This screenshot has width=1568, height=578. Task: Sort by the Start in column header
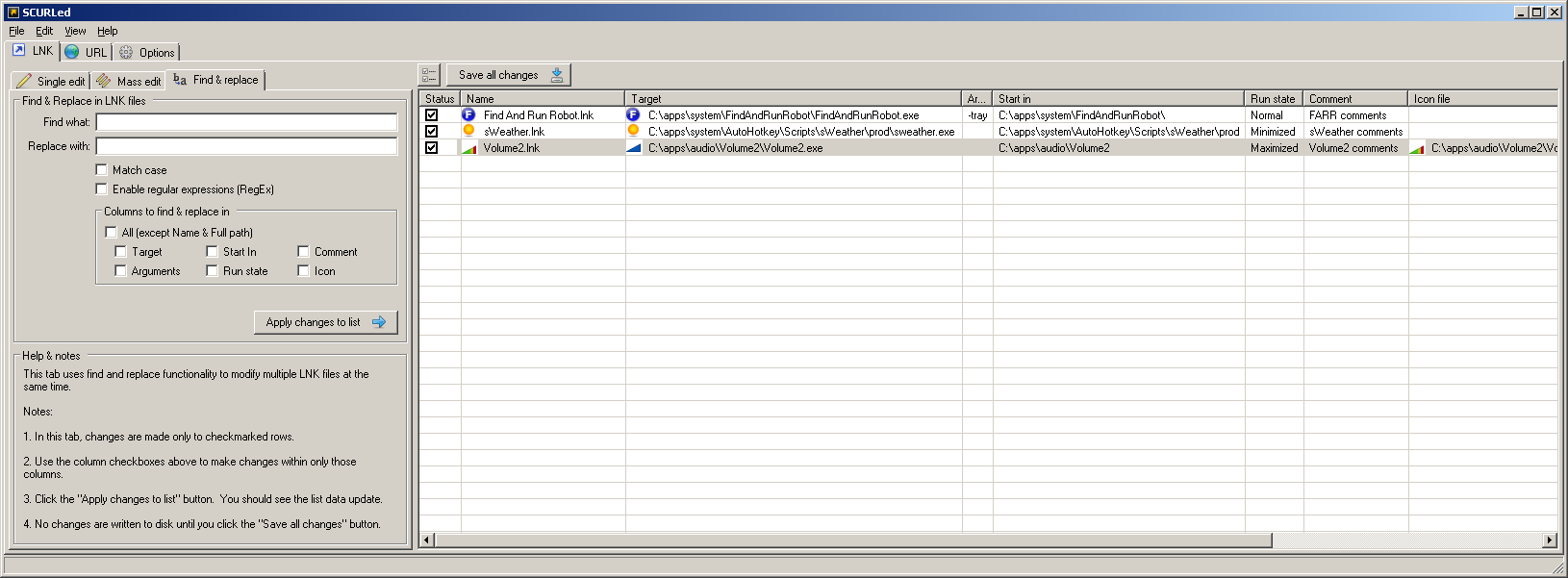click(1119, 98)
